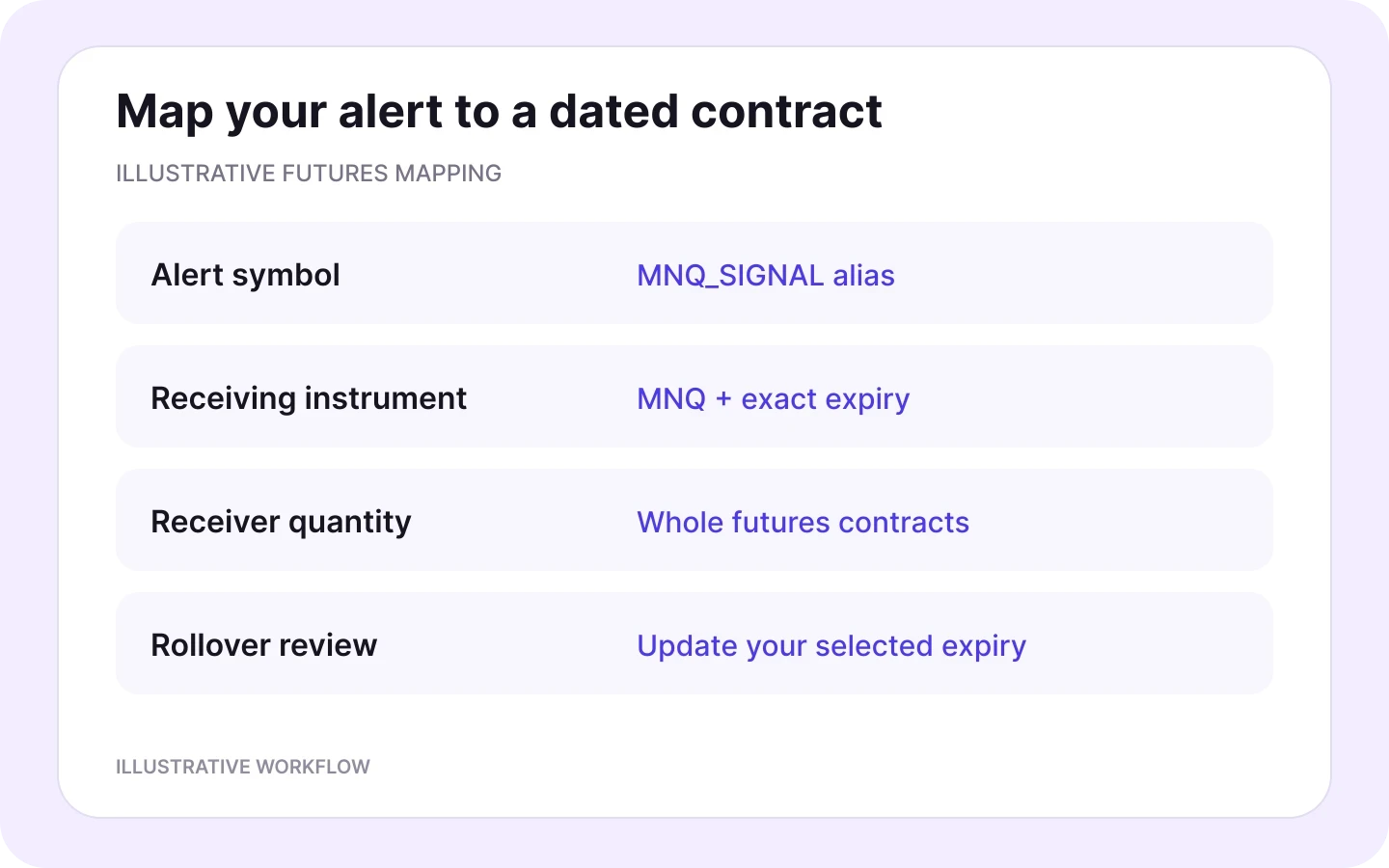Click empty area of the Receiving instrument row
Viewport: 1389px width, 868px height.
1090,396
